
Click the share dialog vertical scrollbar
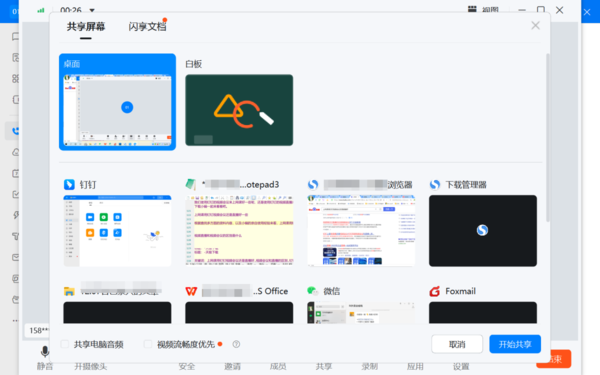tap(548, 138)
